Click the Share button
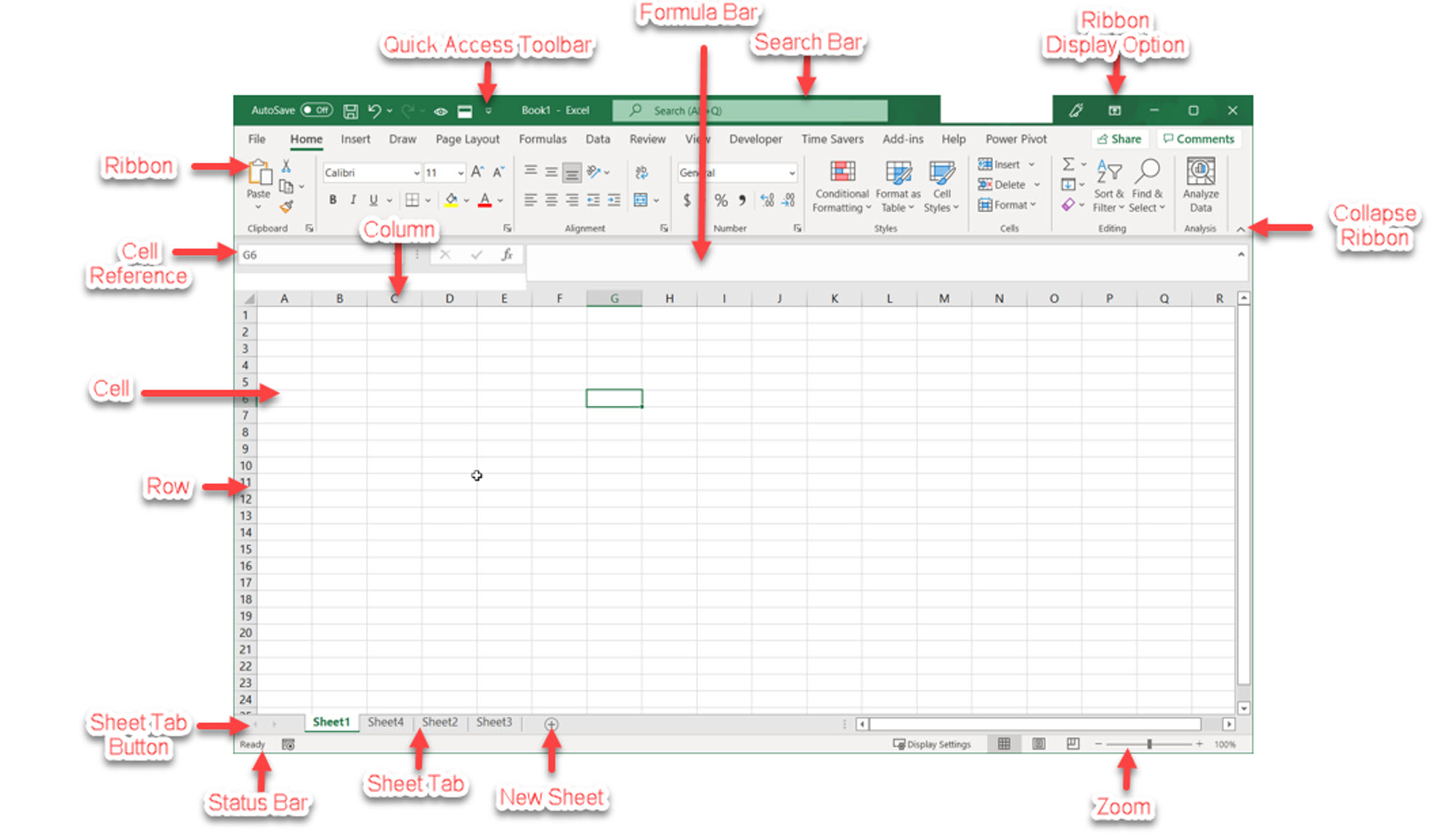 coord(1119,139)
